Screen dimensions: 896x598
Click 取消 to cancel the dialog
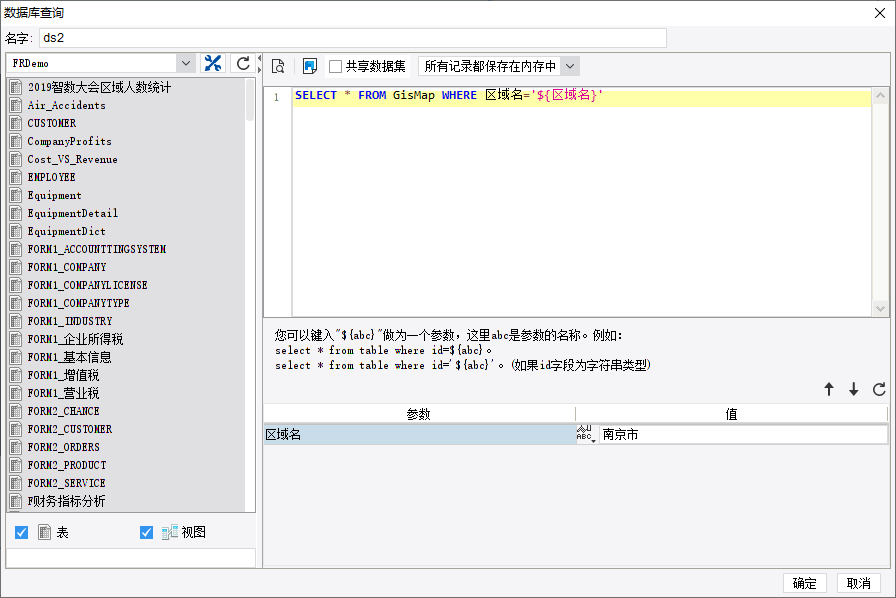pyautogui.click(x=858, y=583)
